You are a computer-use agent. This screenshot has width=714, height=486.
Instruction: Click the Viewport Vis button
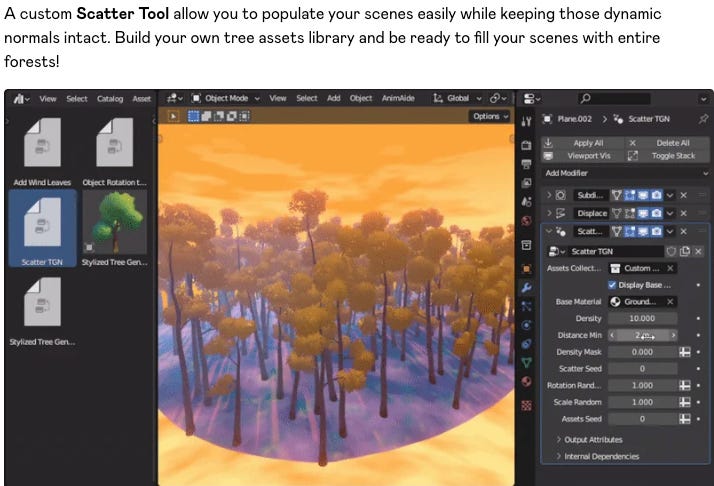click(x=582, y=156)
